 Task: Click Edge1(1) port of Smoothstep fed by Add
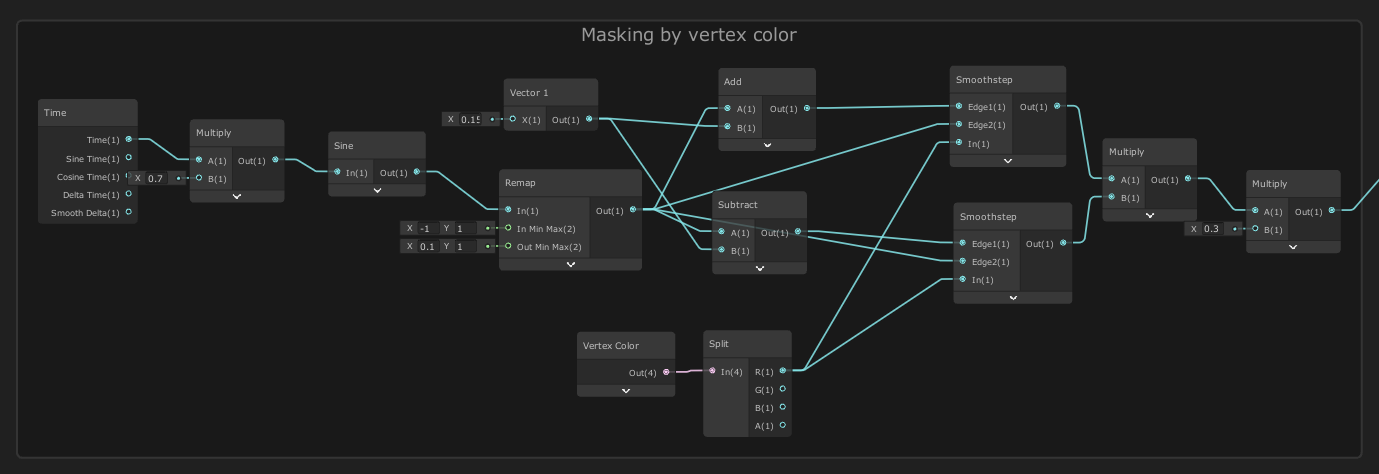point(958,106)
